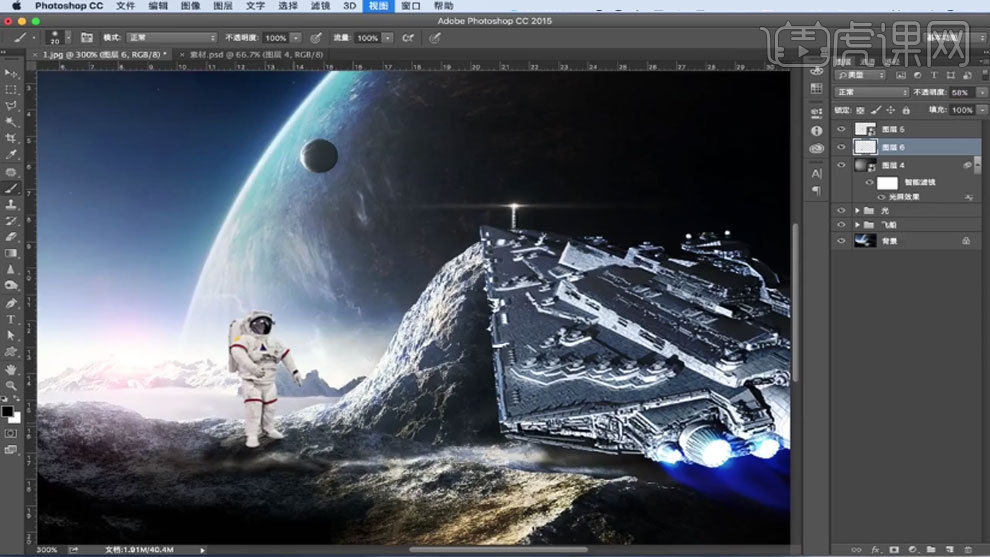Select the Pen tool
Viewport: 990px width, 557px height.
[11, 303]
